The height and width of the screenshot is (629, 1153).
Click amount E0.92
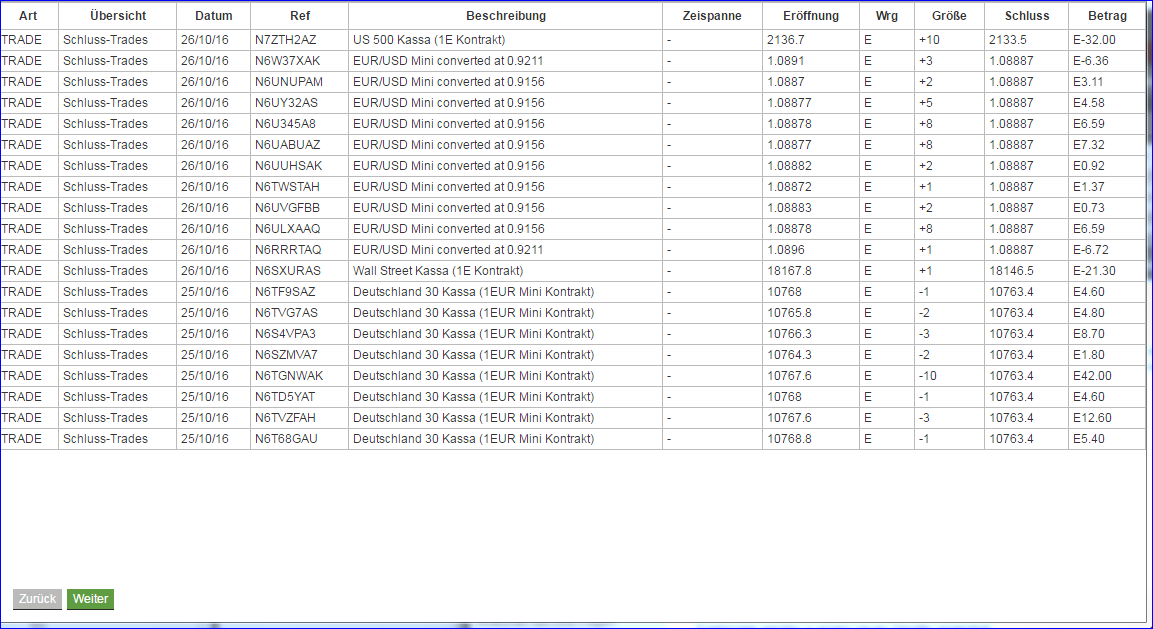(x=1089, y=166)
